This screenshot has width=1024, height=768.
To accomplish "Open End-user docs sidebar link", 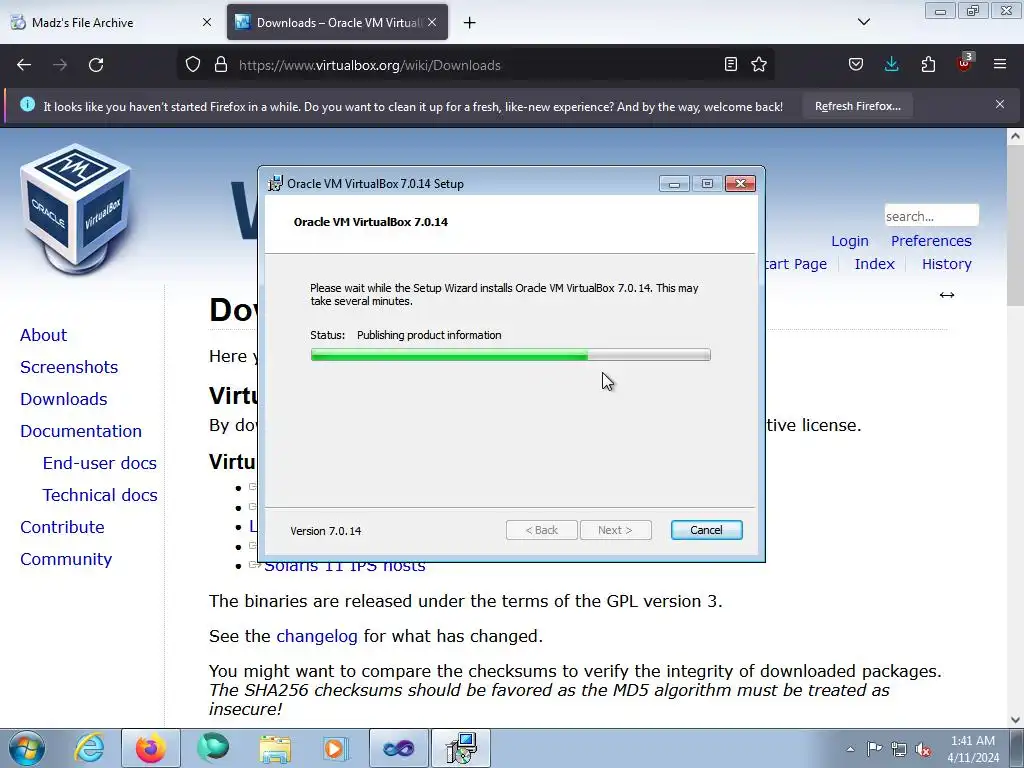I will pos(99,463).
